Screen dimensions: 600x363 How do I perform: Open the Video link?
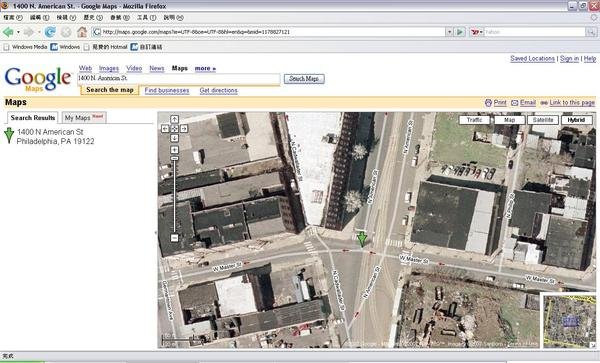[134, 68]
